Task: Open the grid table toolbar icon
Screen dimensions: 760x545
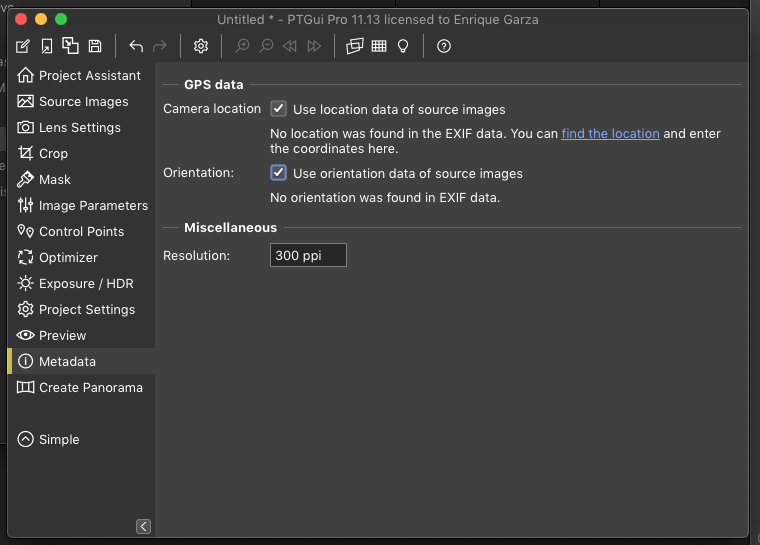Action: [379, 46]
